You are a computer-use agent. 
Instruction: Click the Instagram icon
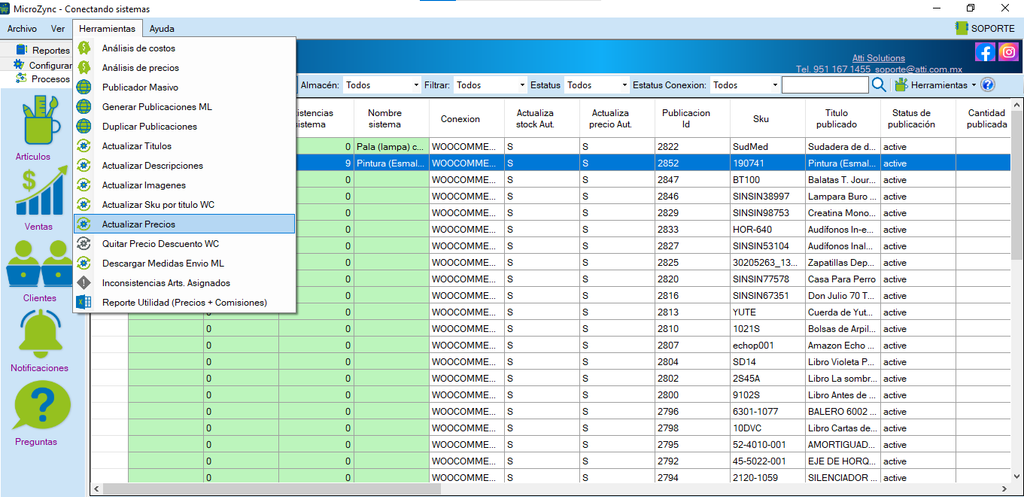point(1008,52)
